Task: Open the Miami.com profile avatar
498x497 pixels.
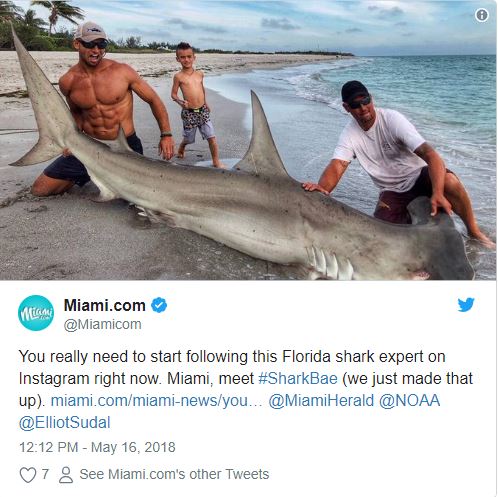Action: click(36, 313)
